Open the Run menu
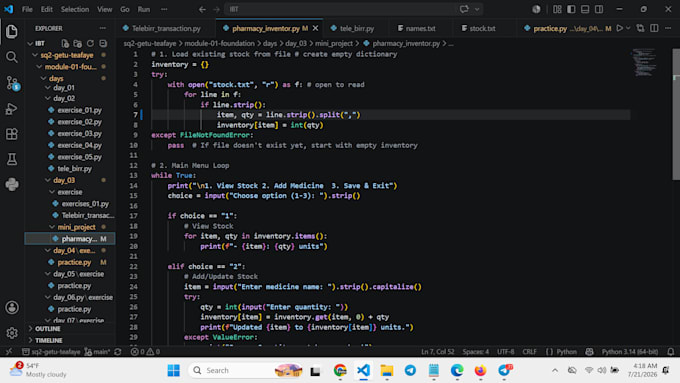 click(144, 9)
